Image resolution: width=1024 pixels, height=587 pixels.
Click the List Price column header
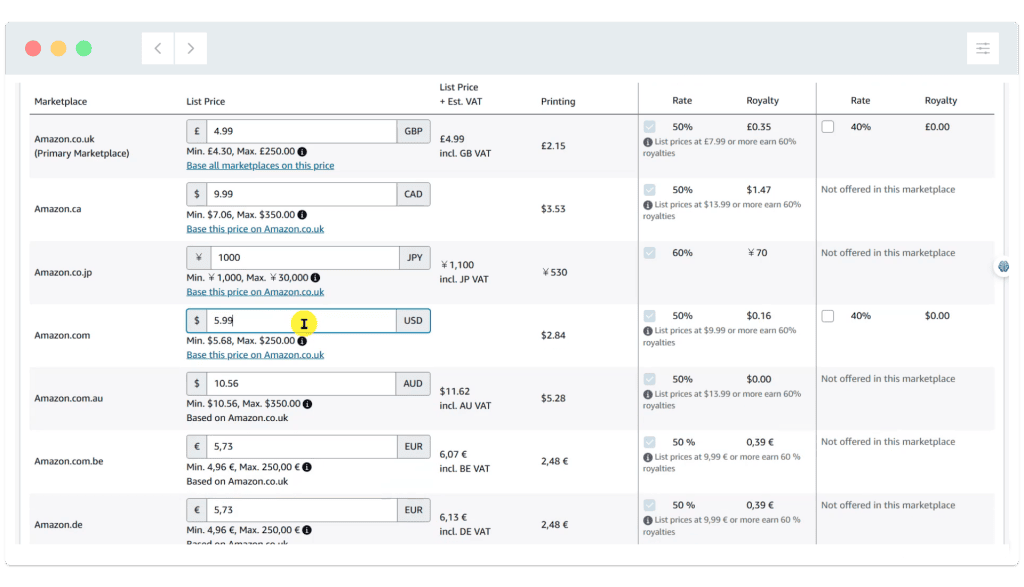point(206,101)
